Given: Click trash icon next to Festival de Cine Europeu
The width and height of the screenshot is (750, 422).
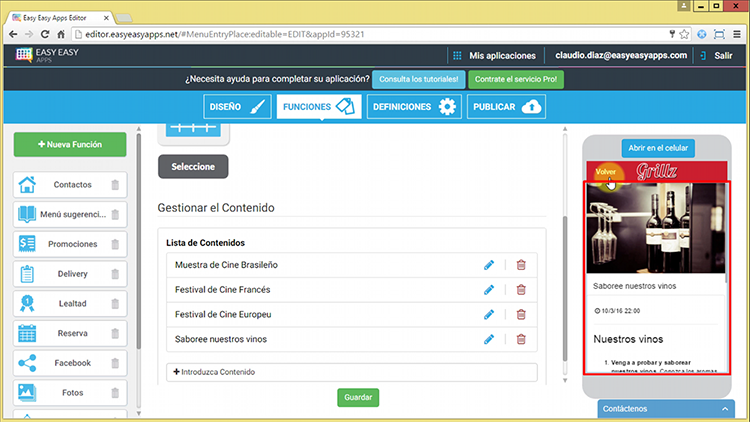Looking at the screenshot, I should (x=520, y=314).
